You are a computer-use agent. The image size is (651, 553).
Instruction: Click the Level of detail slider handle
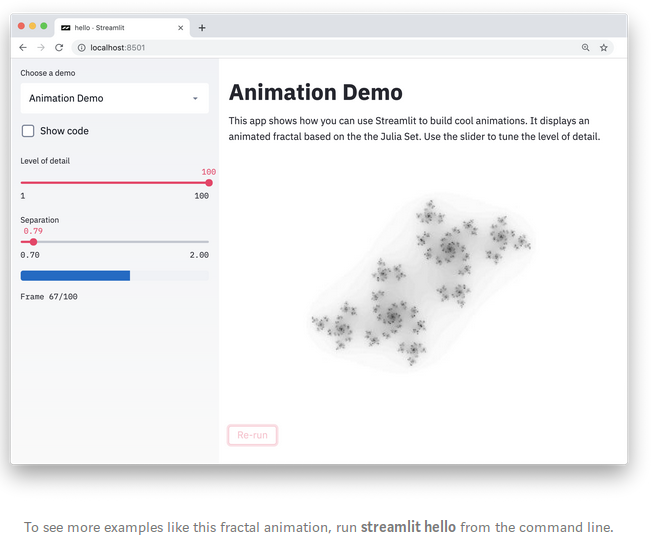coord(209,183)
